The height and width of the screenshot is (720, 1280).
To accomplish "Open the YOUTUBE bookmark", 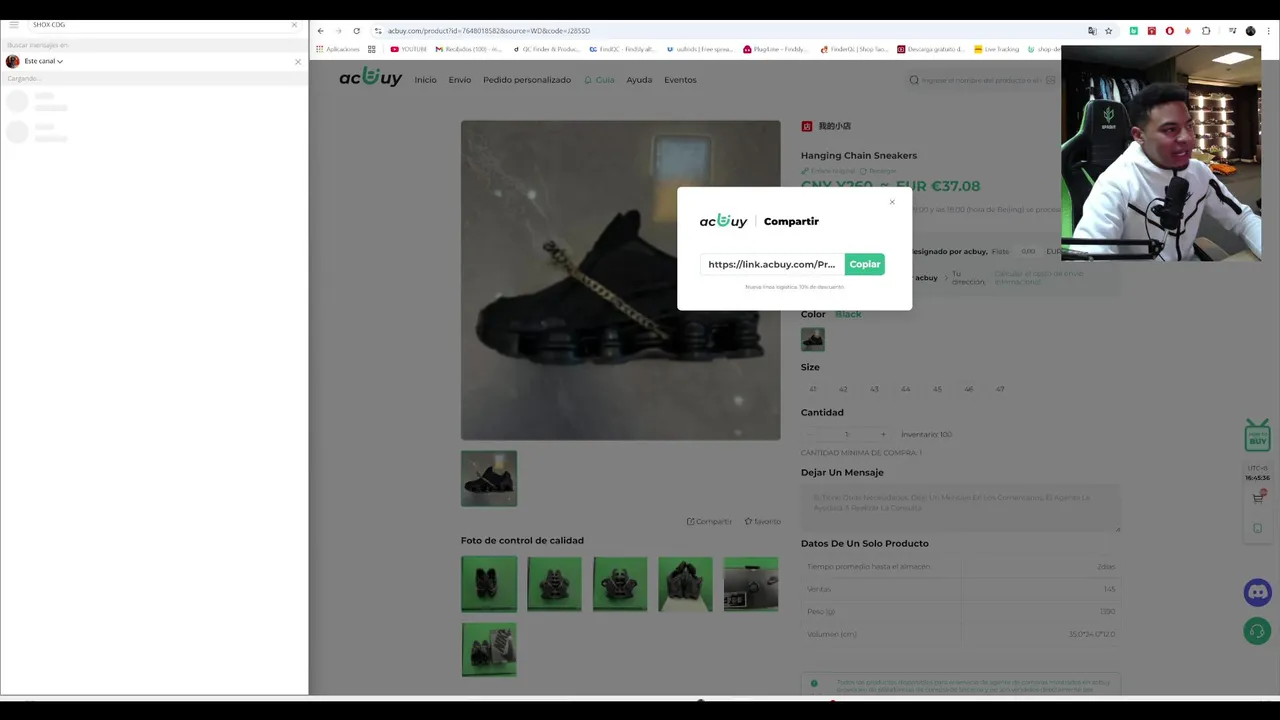I will (x=409, y=49).
